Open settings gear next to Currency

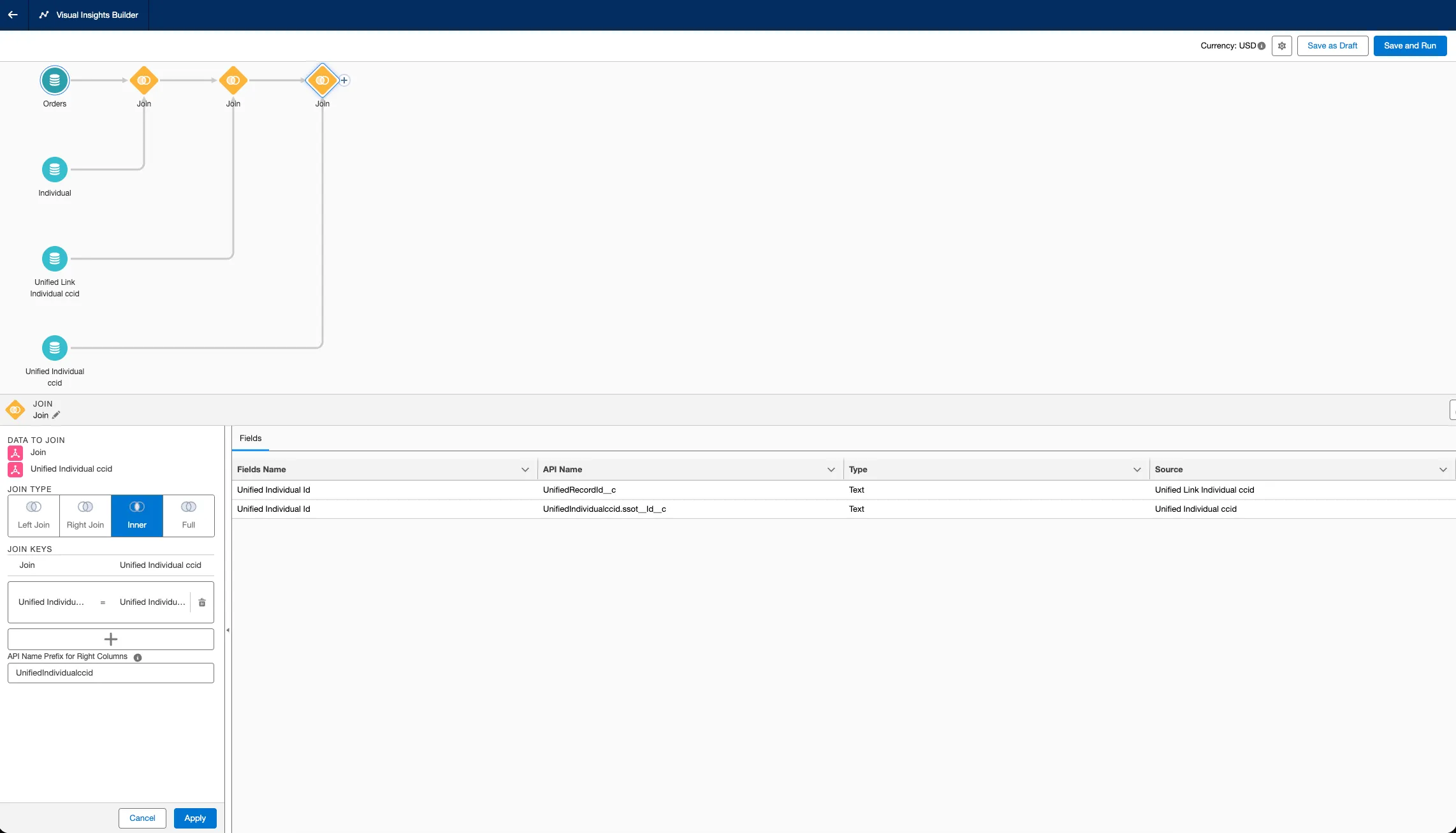coord(1281,46)
